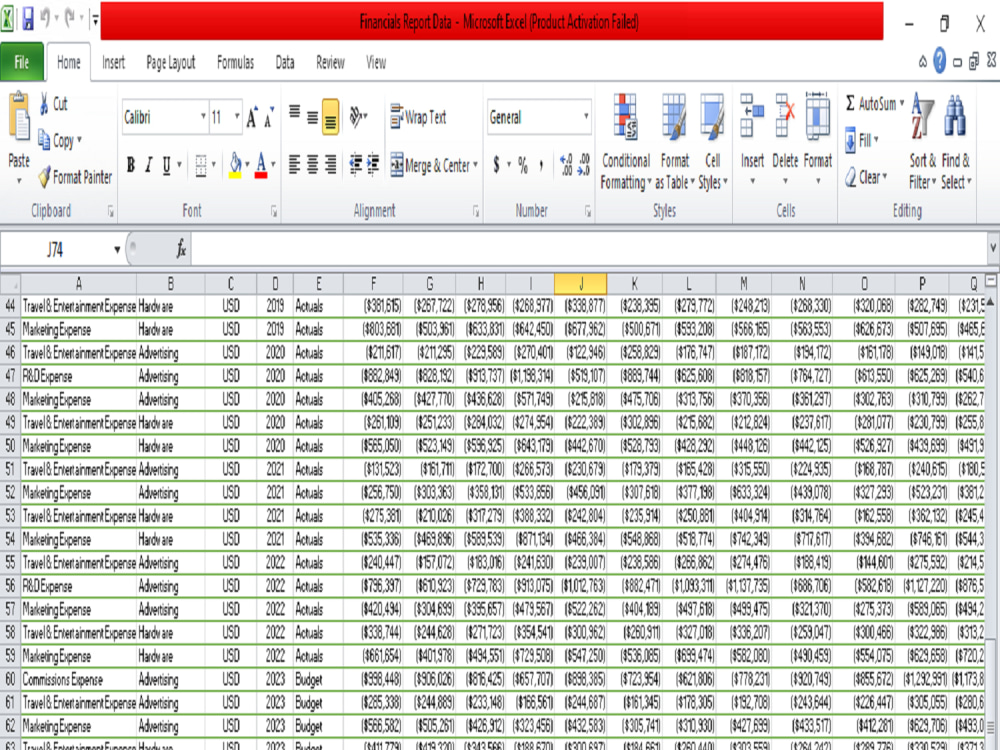Click the Cut scissors icon
The image size is (1000, 750).
[x=45, y=103]
